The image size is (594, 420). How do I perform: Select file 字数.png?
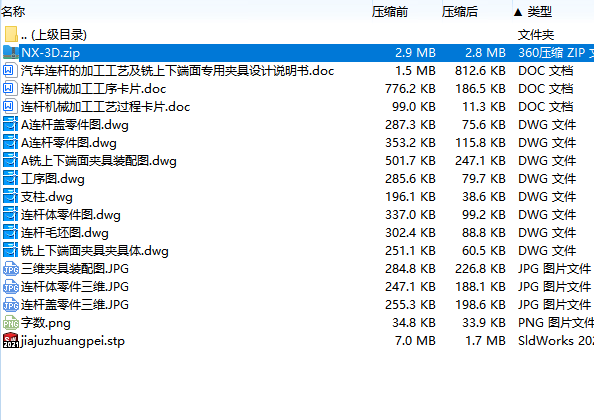45,323
